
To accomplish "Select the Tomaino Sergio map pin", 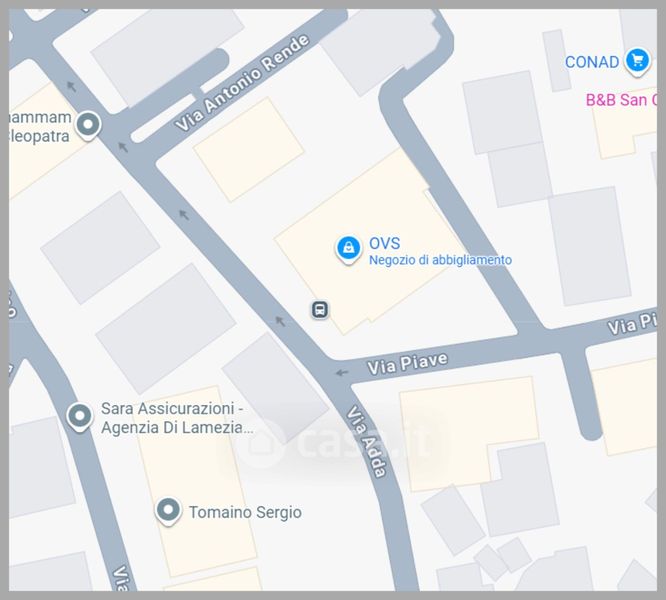I will [x=168, y=511].
